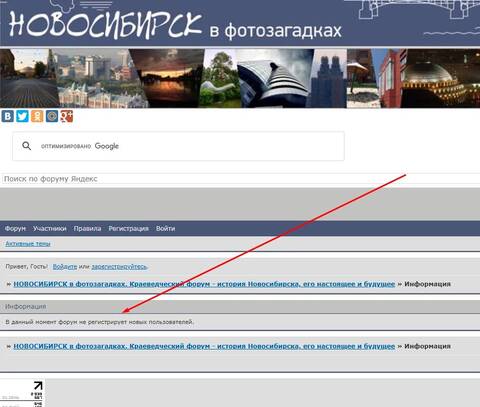480x407 pixels.
Task: Share the page via VK icon
Action: pos(8,116)
